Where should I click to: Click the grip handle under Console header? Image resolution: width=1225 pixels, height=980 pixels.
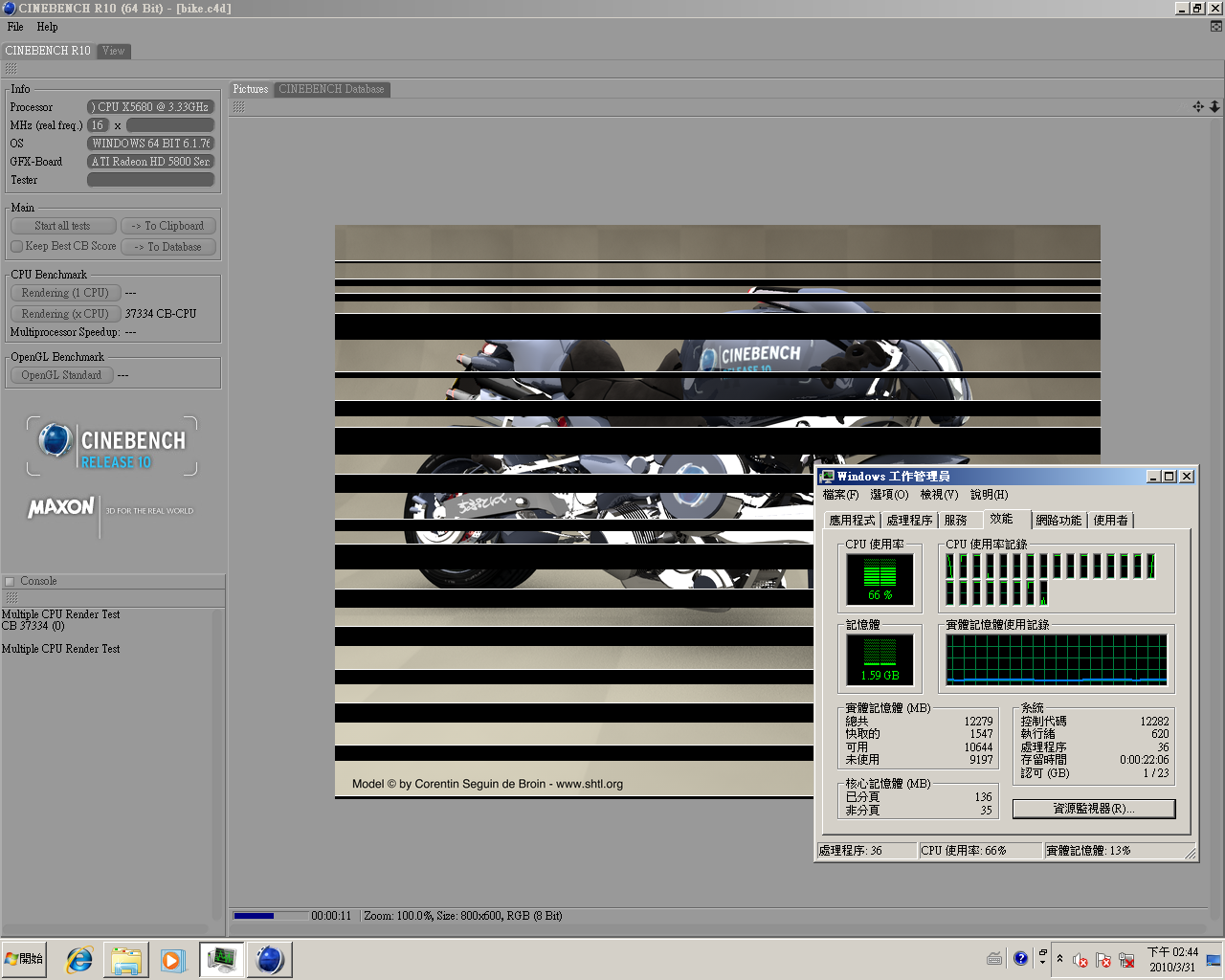pos(11,597)
